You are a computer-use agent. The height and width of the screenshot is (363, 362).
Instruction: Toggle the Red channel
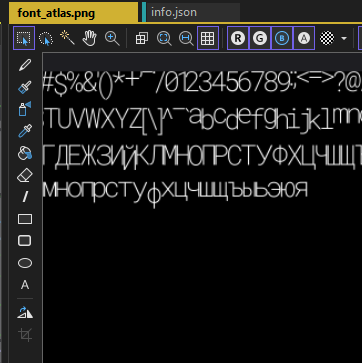[x=238, y=38]
